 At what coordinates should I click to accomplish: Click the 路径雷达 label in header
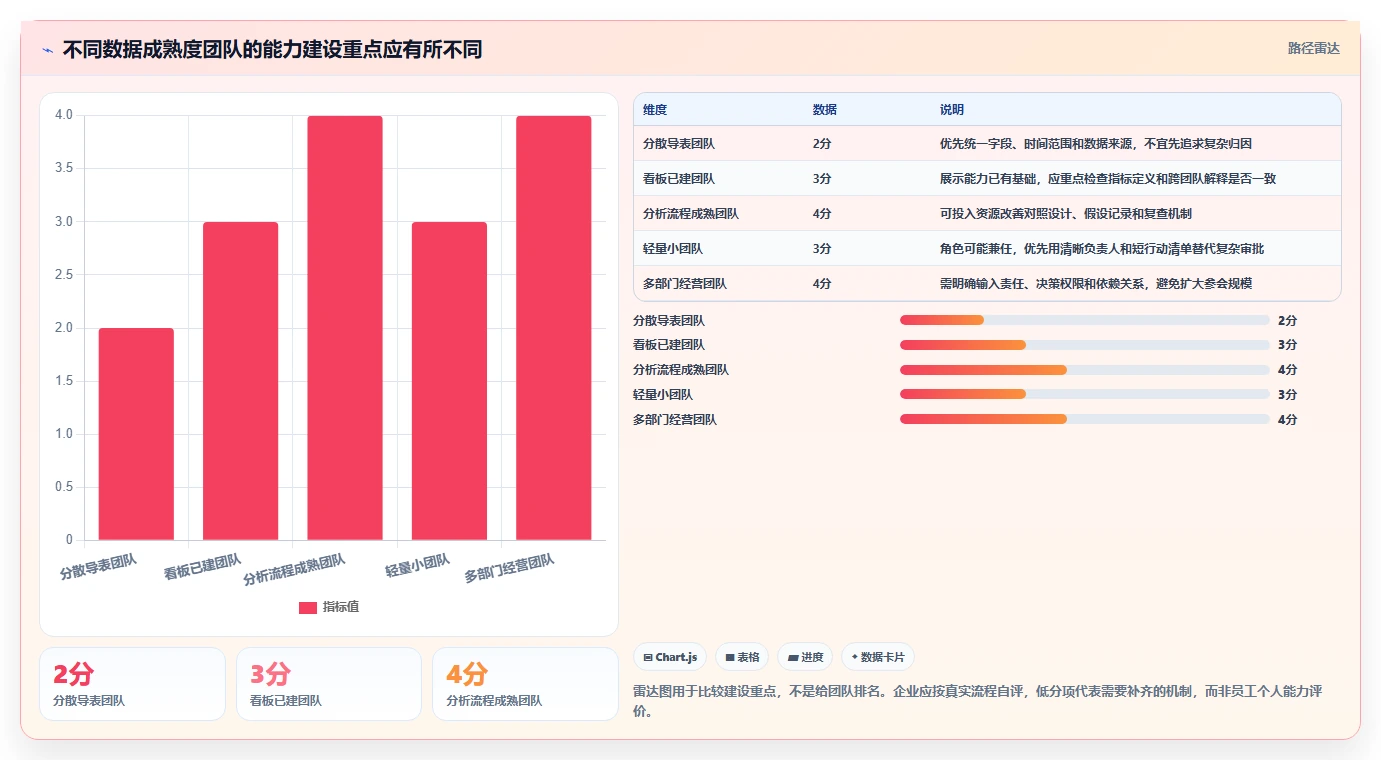tap(1313, 48)
